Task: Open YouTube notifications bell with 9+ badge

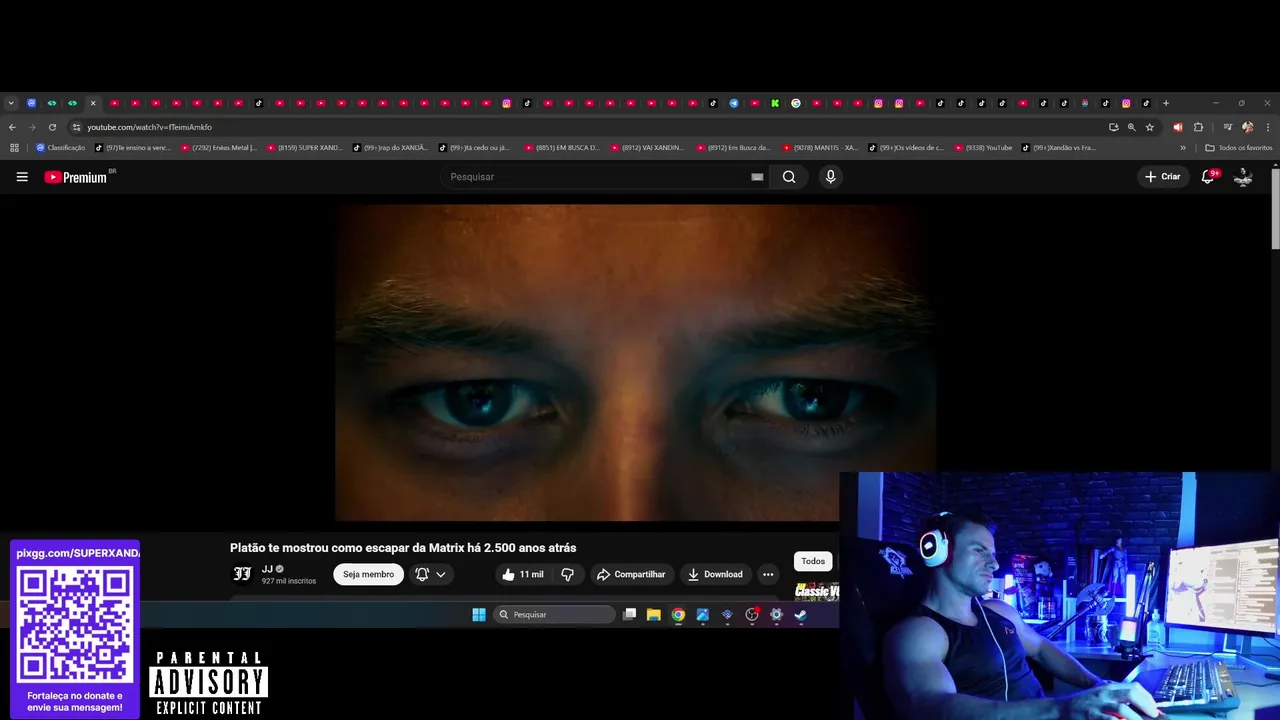Action: (x=1208, y=176)
